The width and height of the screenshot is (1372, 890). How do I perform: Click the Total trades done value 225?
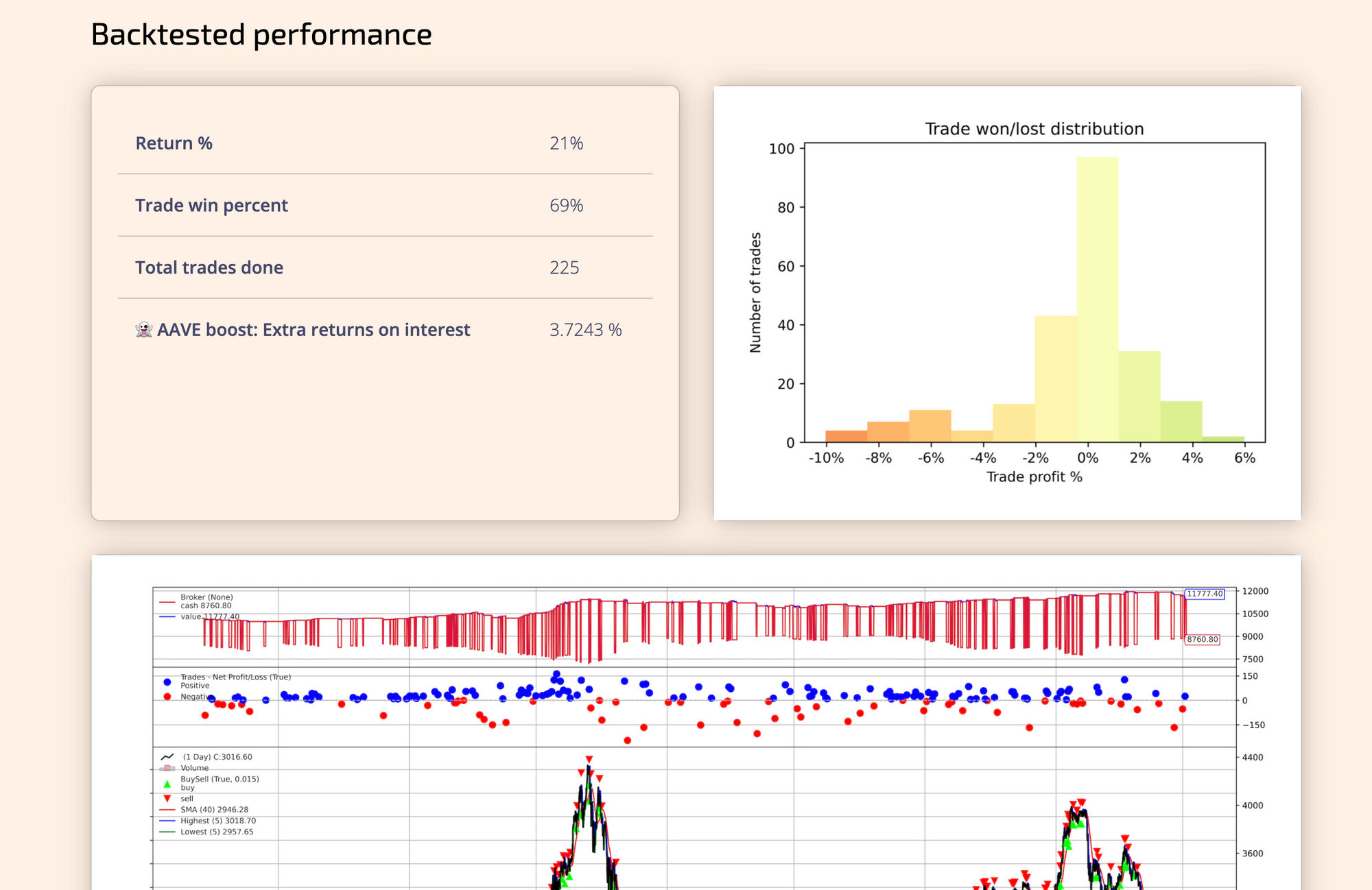tap(564, 267)
